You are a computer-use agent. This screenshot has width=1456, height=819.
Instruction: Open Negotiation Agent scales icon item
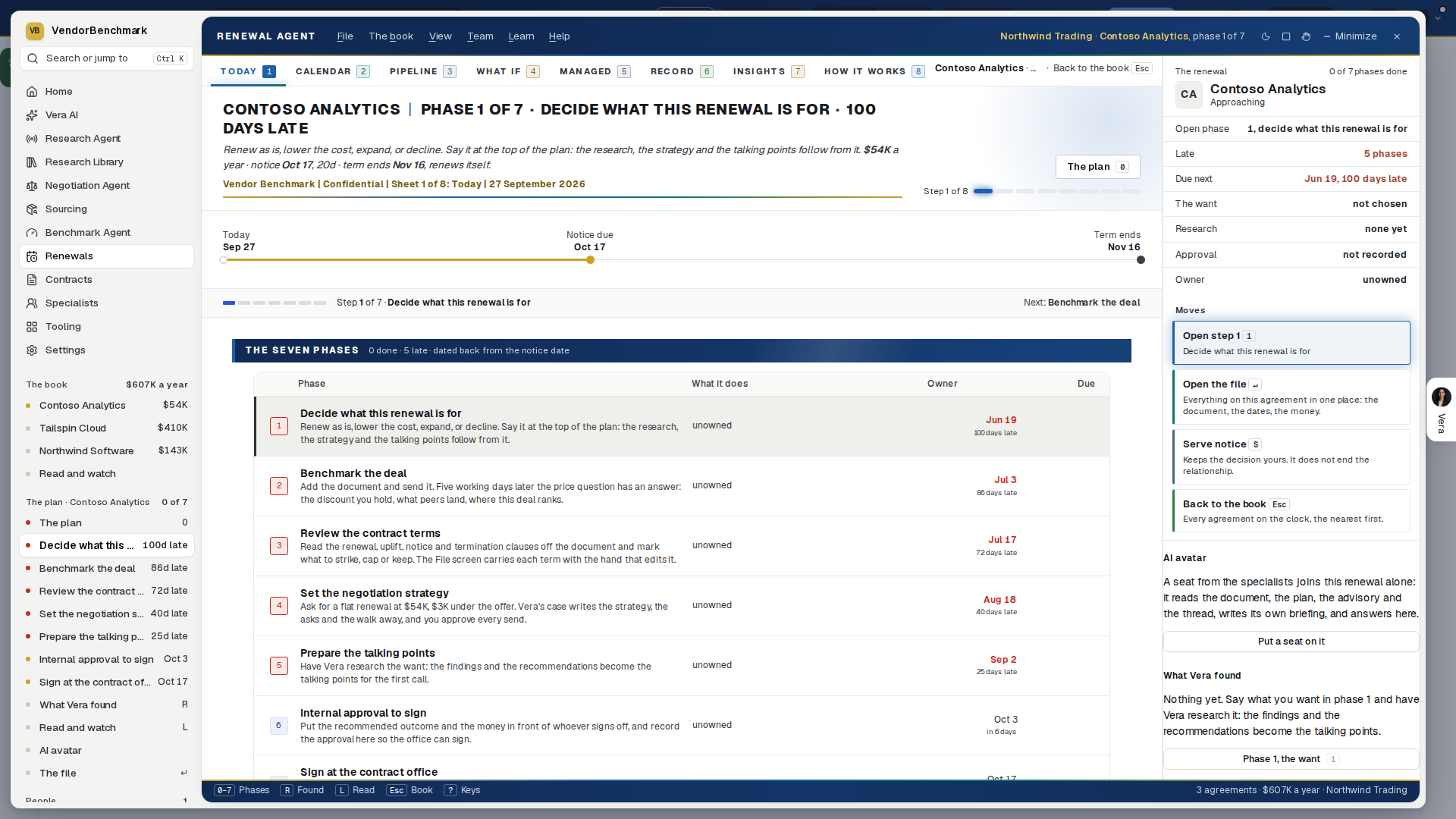point(106,185)
